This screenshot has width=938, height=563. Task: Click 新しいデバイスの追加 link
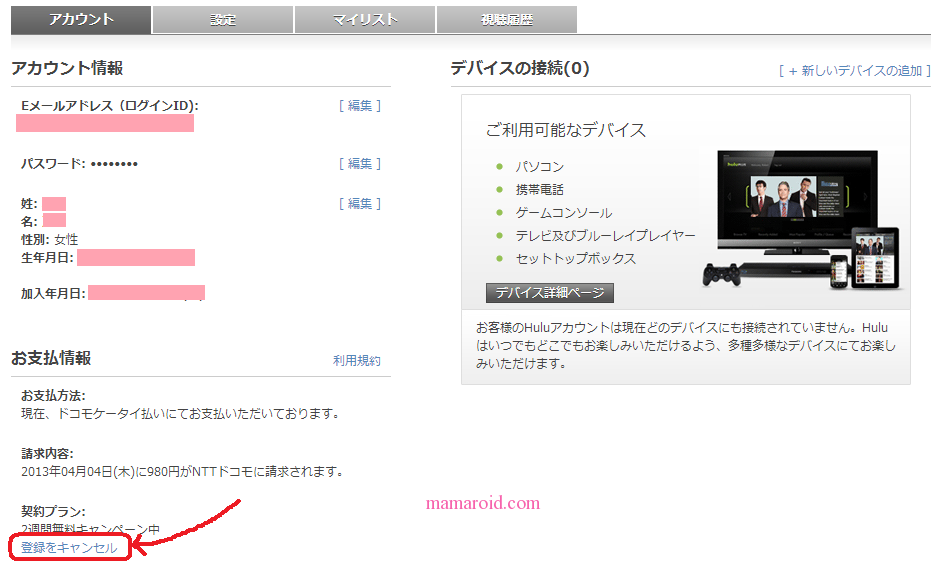point(855,71)
